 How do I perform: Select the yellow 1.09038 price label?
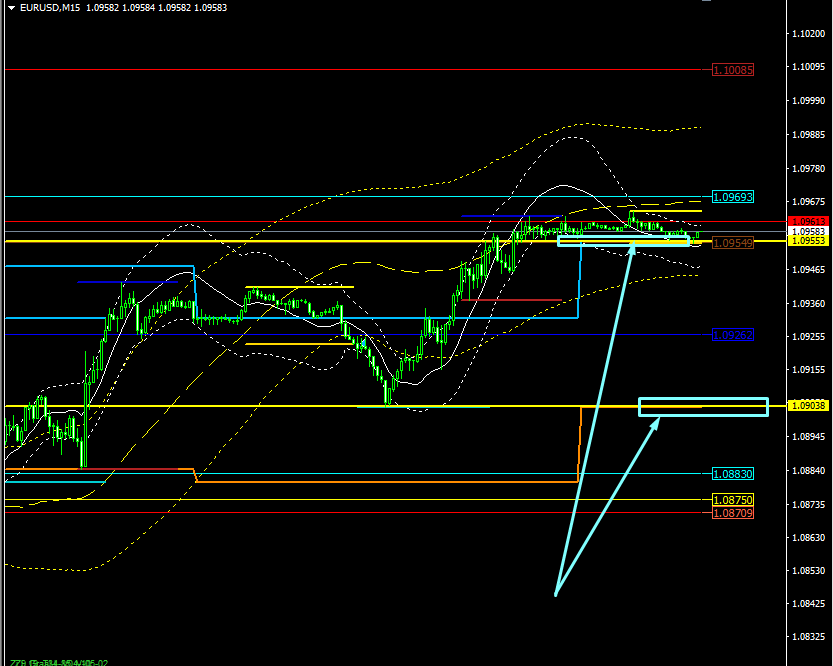[808, 406]
